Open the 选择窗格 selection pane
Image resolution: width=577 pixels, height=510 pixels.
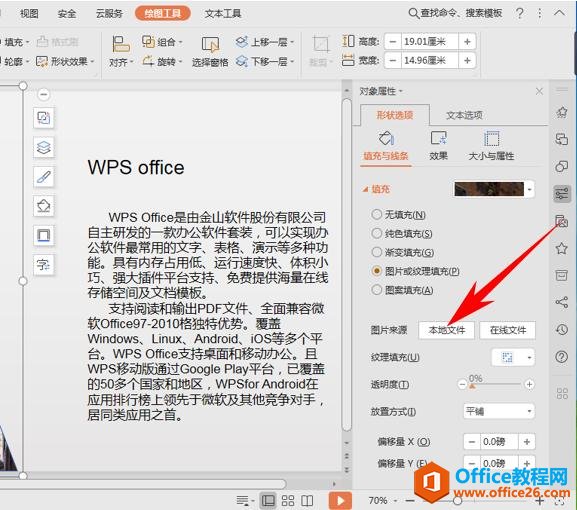click(x=210, y=52)
